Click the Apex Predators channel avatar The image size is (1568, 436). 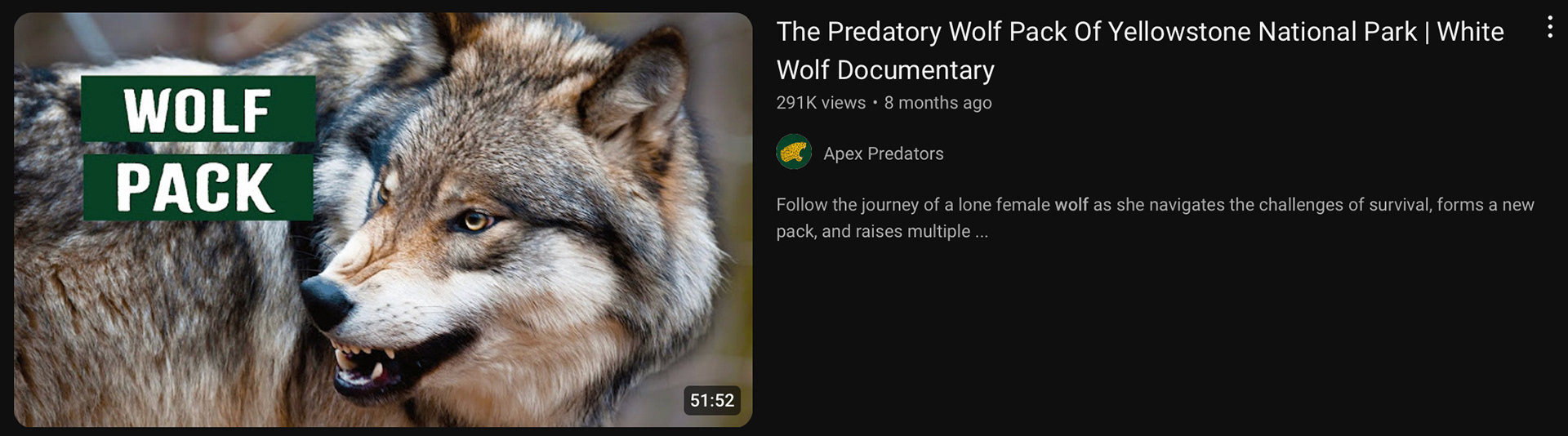[794, 152]
